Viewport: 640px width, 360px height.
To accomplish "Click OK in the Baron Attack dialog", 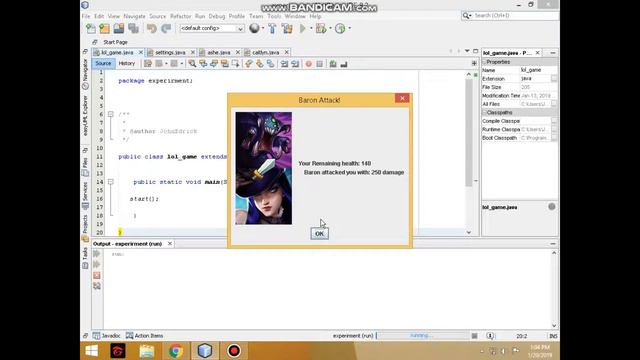I will tap(319, 234).
